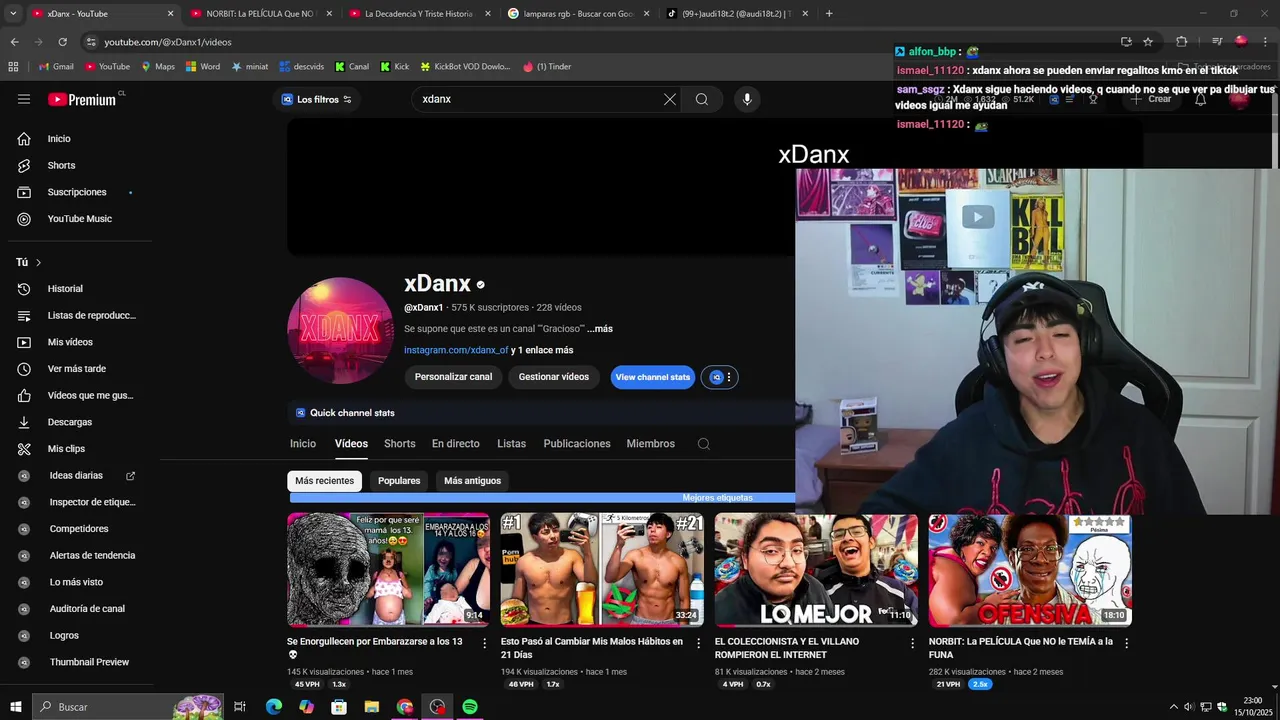1280x720 pixels.
Task: Open the instagram.com/xdanx_of link
Action: [x=456, y=350]
